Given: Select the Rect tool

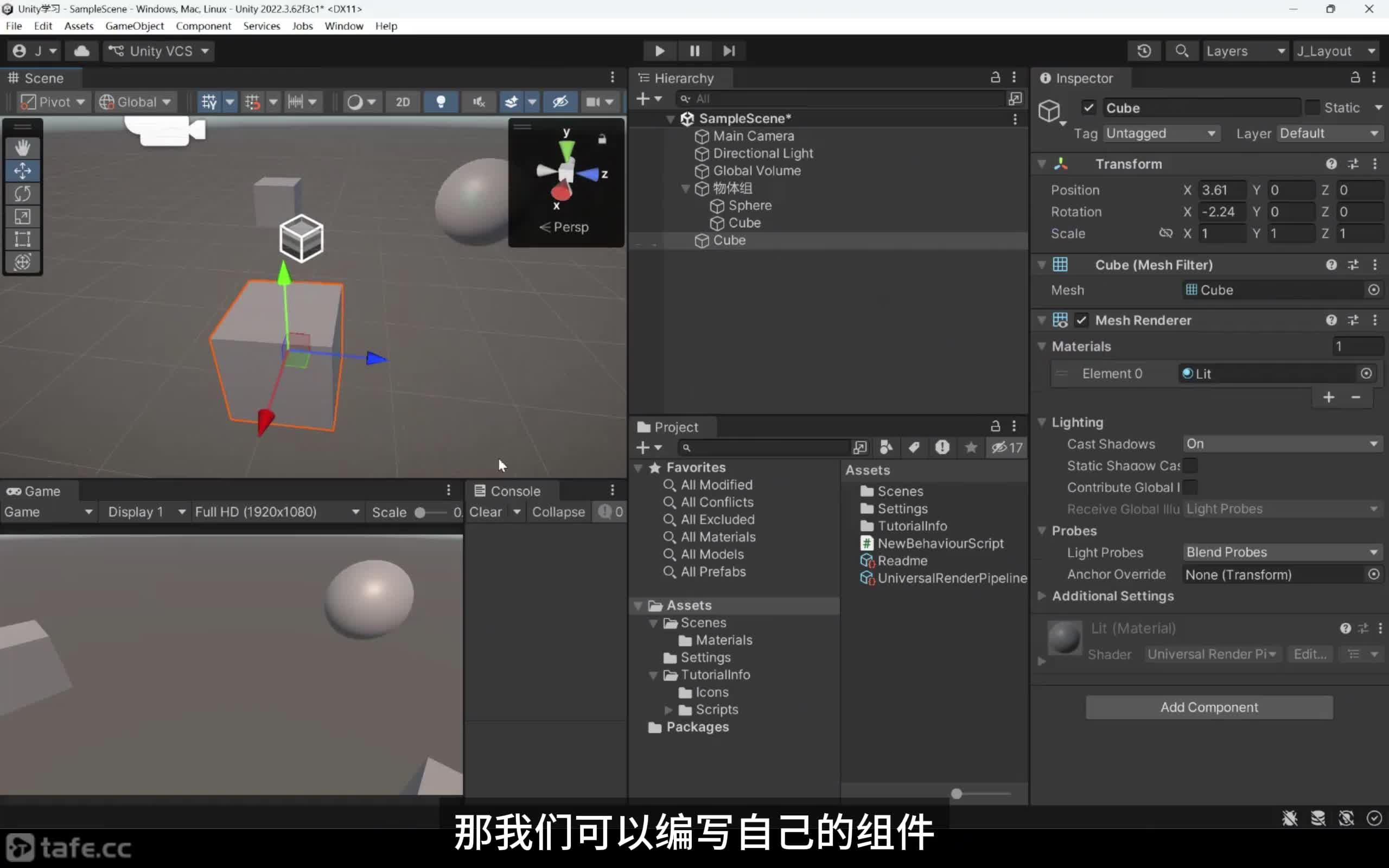Looking at the screenshot, I should pos(22,239).
